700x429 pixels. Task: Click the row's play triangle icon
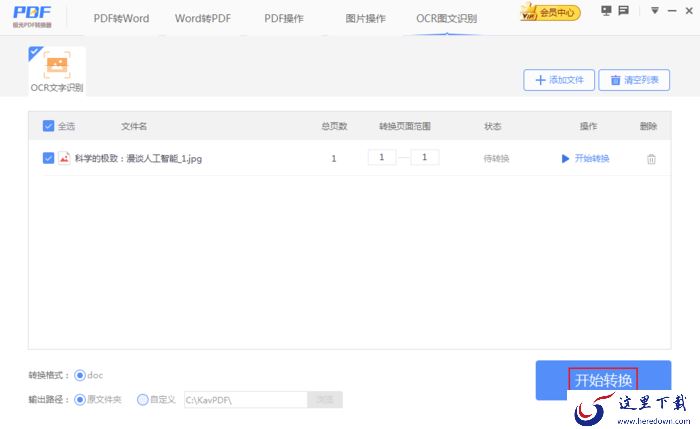tap(565, 158)
